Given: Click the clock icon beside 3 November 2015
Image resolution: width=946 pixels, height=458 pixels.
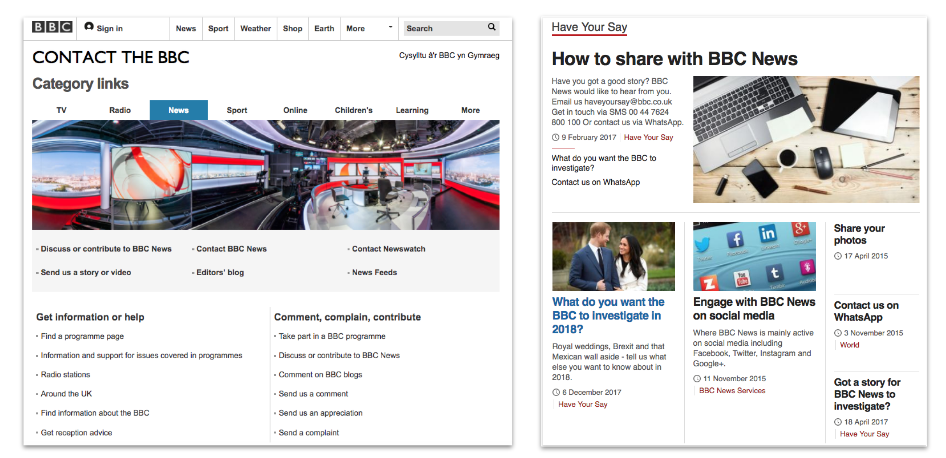Looking at the screenshot, I should (x=837, y=333).
